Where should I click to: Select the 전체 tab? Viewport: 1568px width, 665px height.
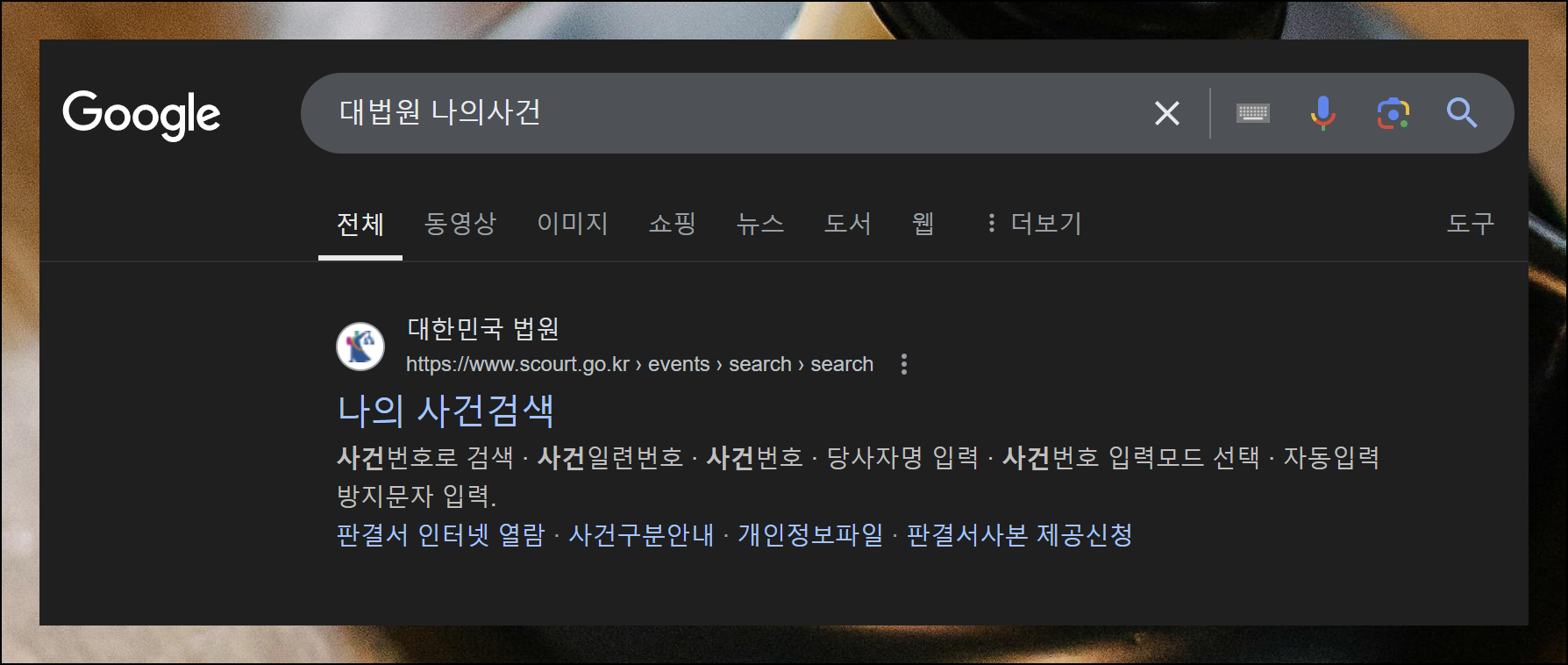360,224
